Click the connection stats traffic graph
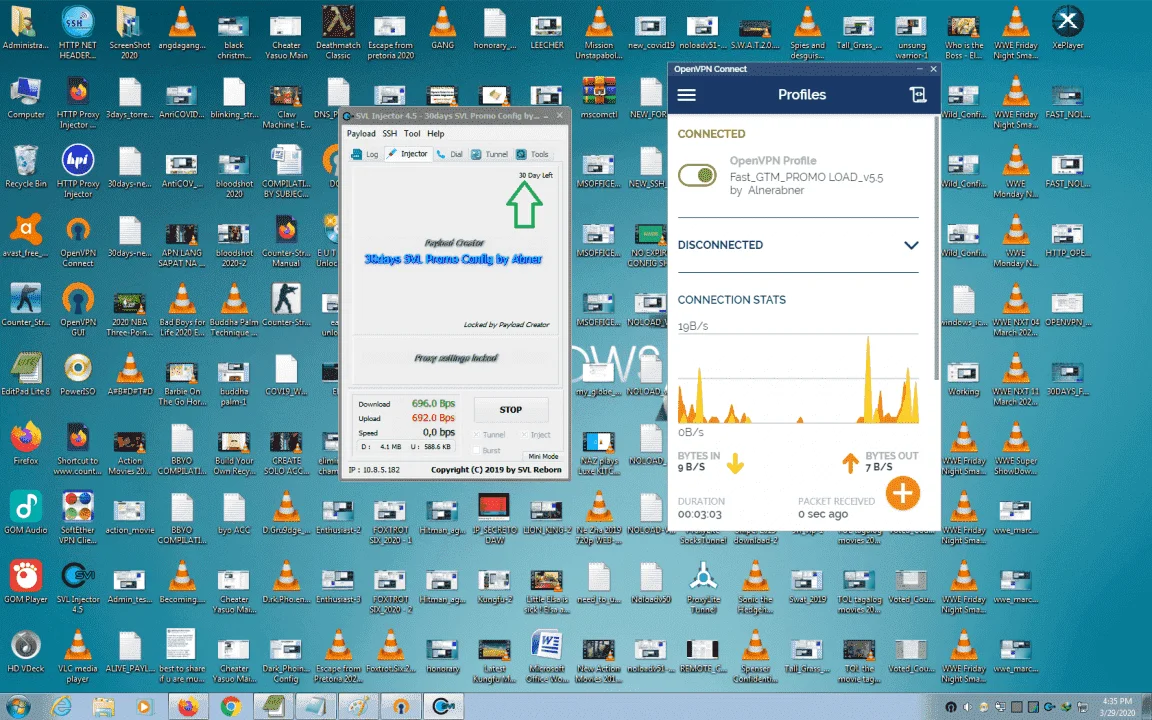Screen dimensions: 1152x720 click(x=798, y=378)
